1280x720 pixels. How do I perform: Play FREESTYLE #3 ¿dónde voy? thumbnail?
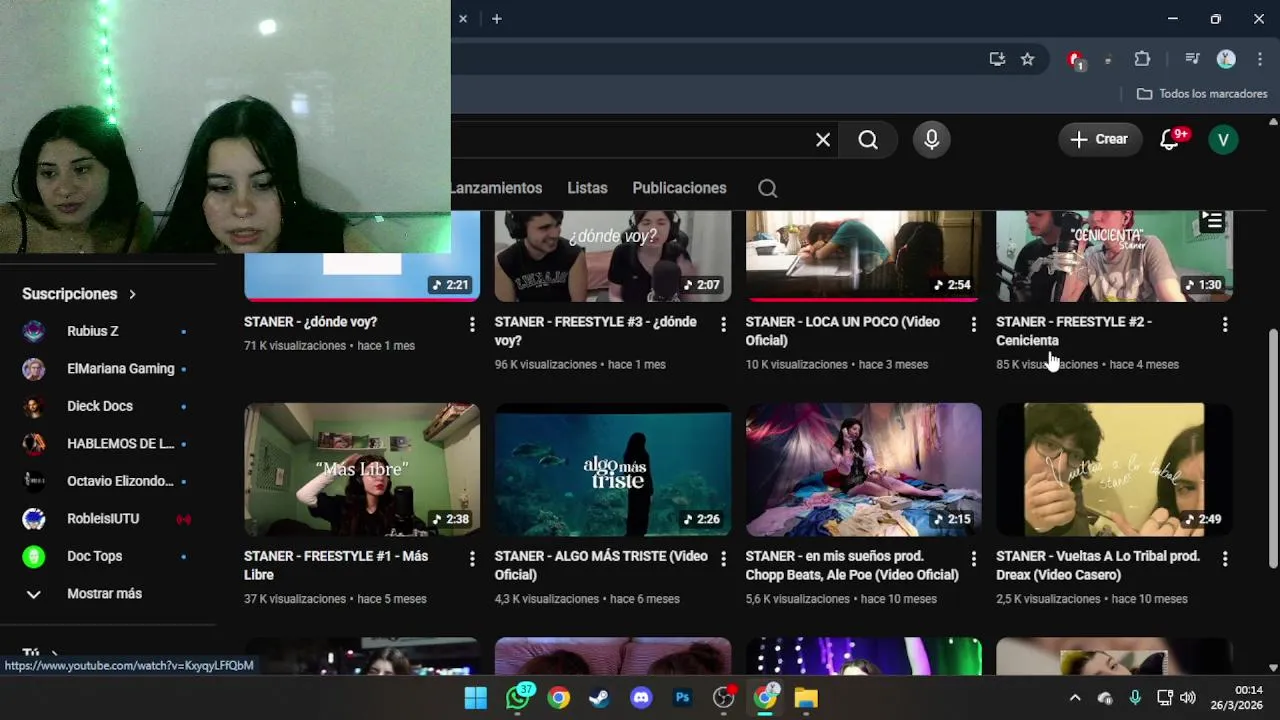pos(613,256)
